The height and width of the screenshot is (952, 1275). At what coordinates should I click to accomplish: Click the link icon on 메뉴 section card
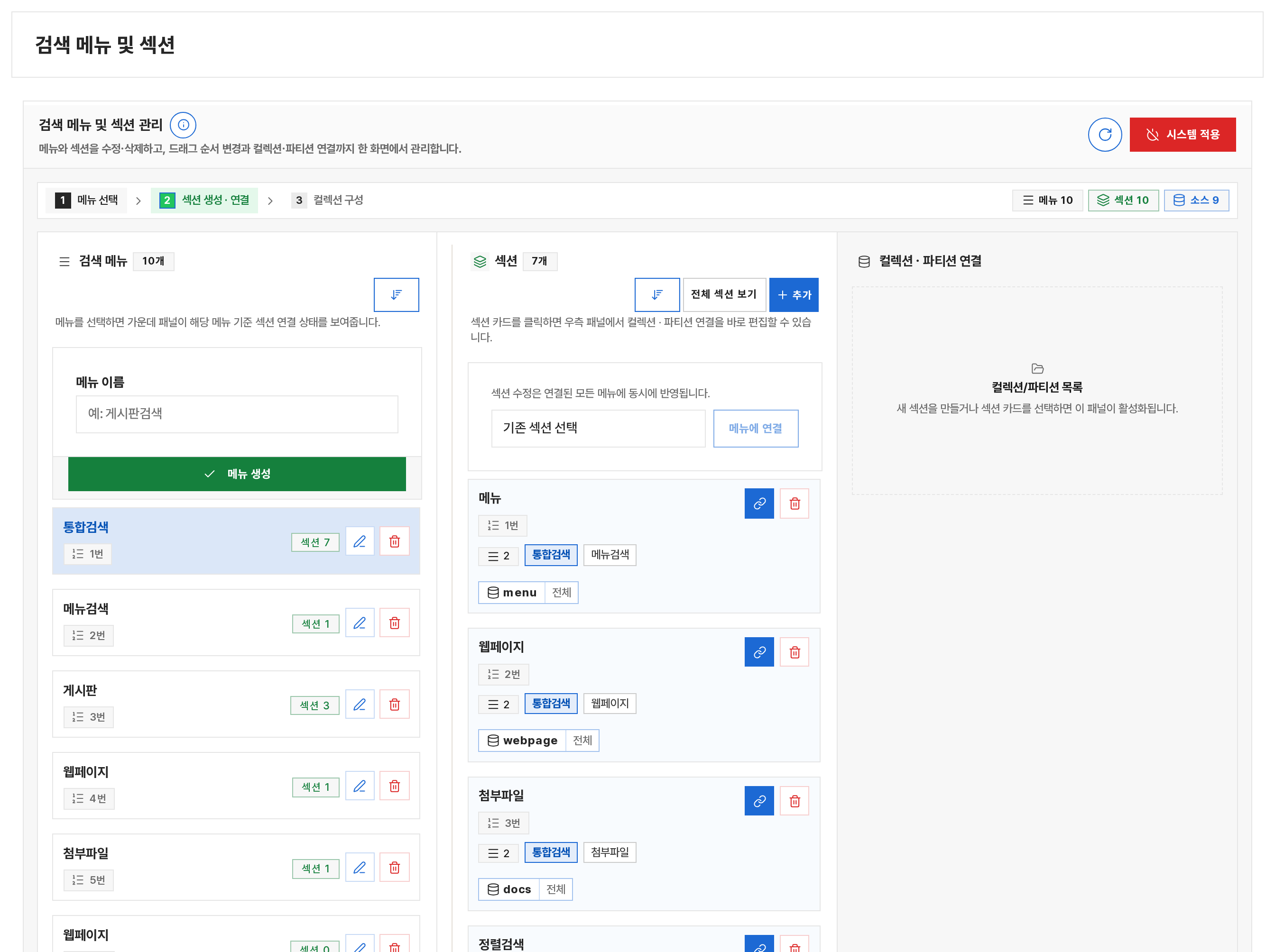(x=759, y=503)
